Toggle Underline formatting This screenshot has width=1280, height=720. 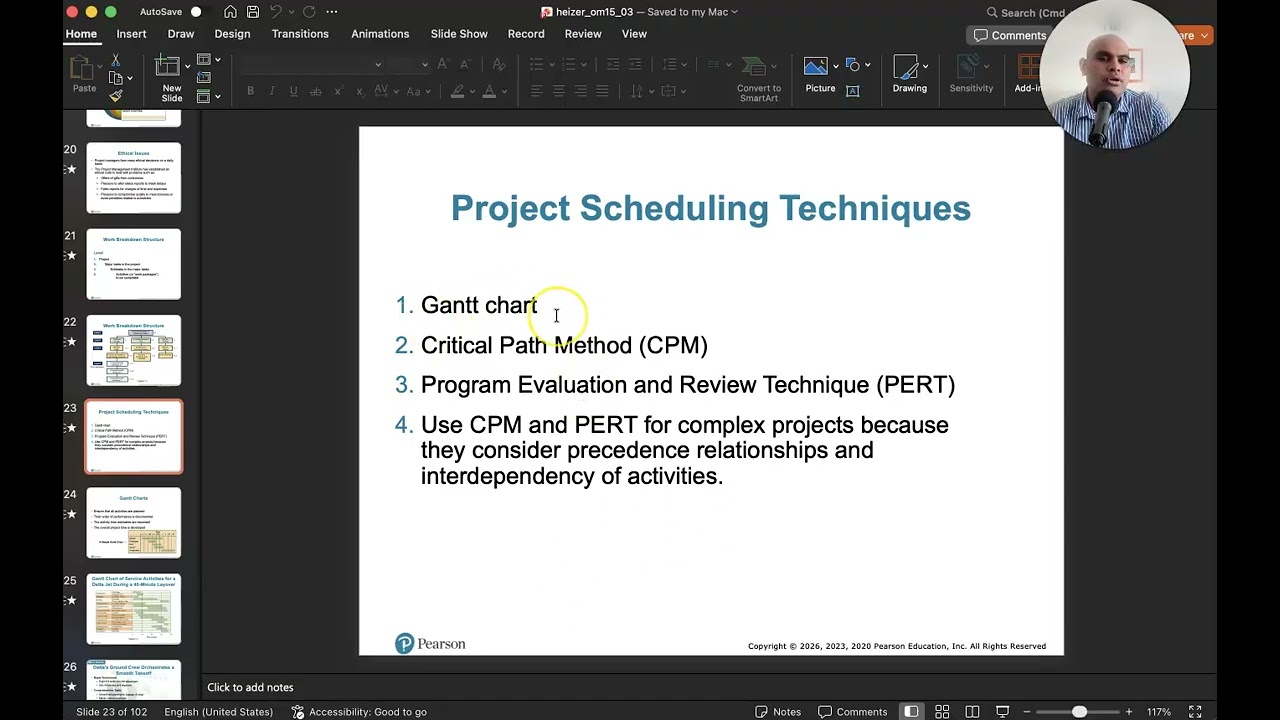click(293, 91)
